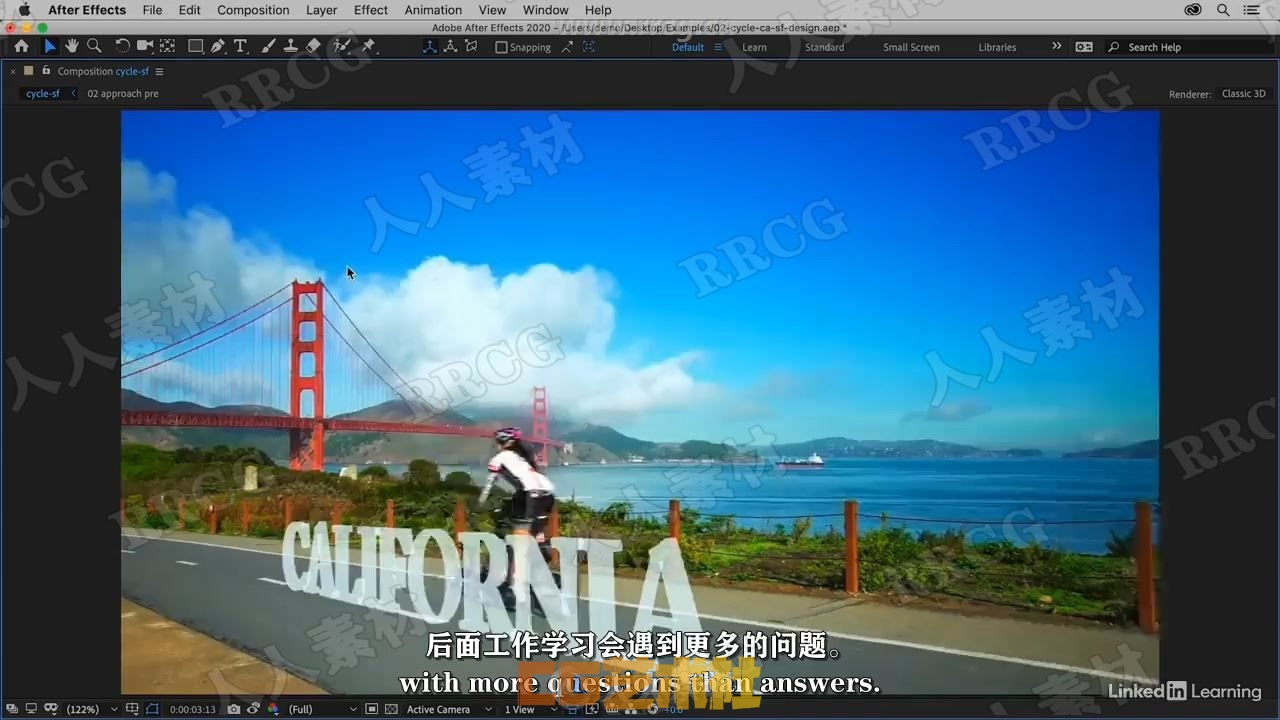Open Spotlight search in menu bar
The width and height of the screenshot is (1280, 720).
(1223, 10)
